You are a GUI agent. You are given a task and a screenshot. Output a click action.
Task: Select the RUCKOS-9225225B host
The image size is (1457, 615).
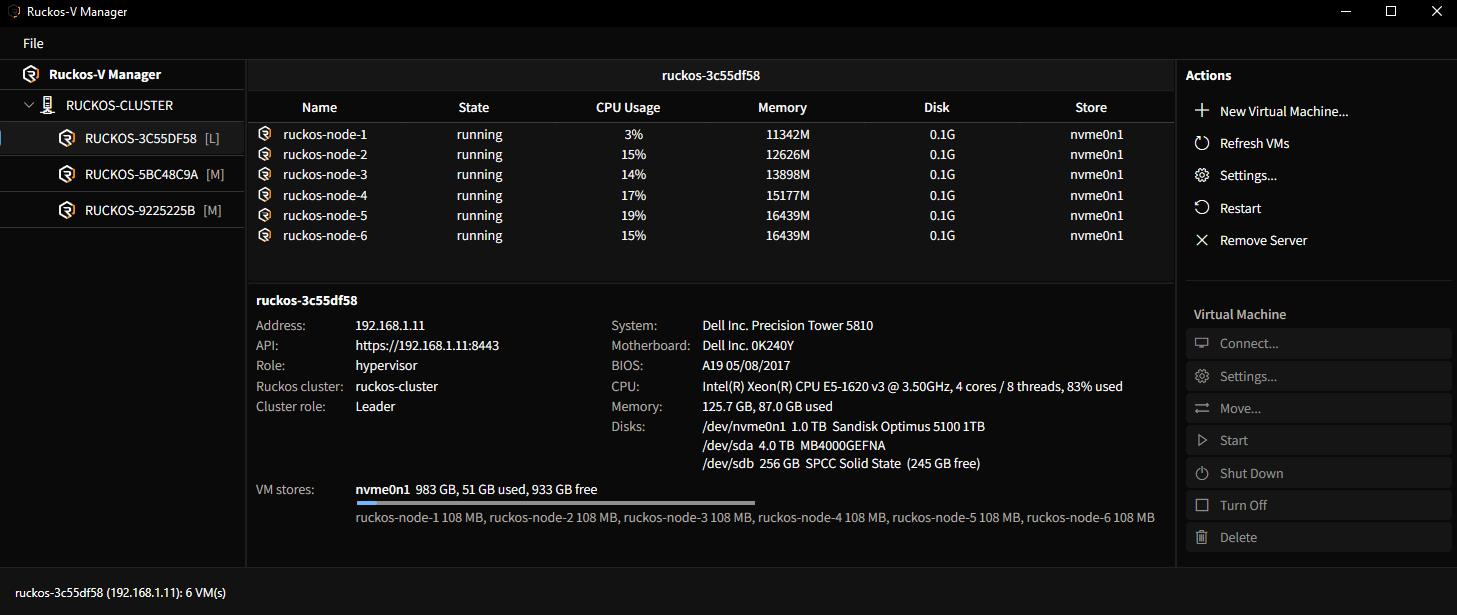coord(122,210)
